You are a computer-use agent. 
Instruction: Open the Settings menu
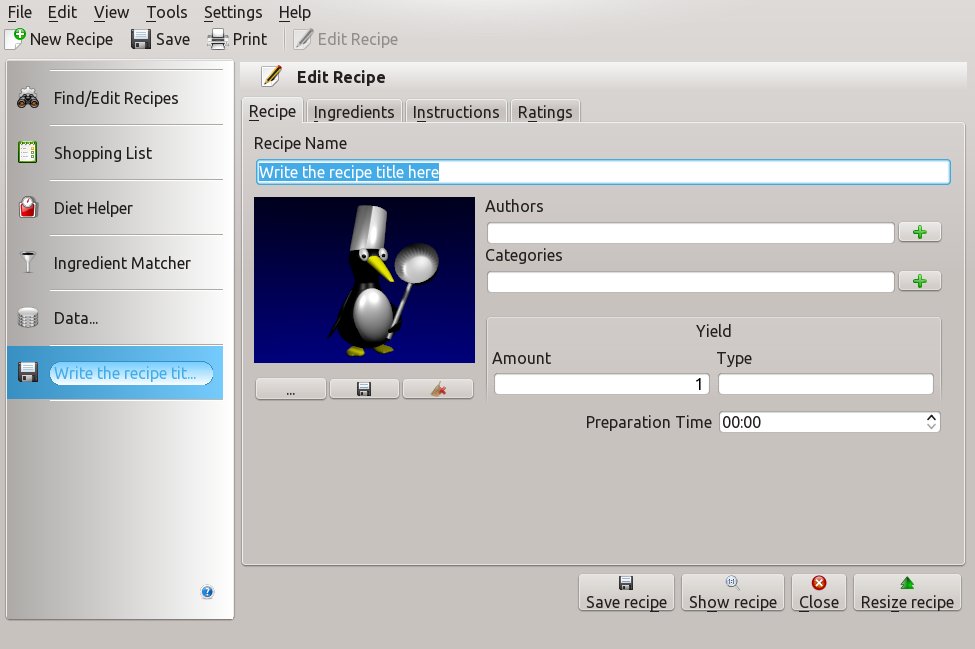click(233, 12)
